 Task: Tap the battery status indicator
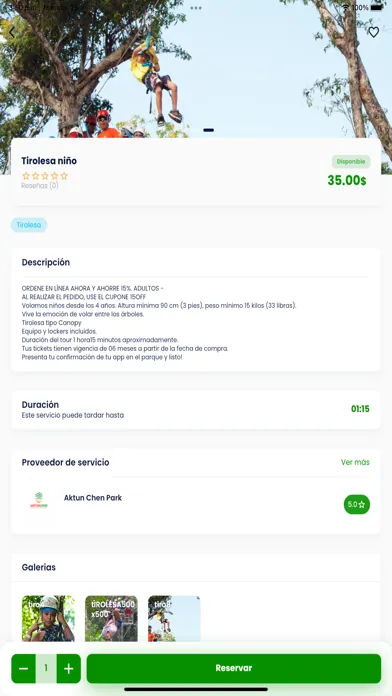pos(377,8)
